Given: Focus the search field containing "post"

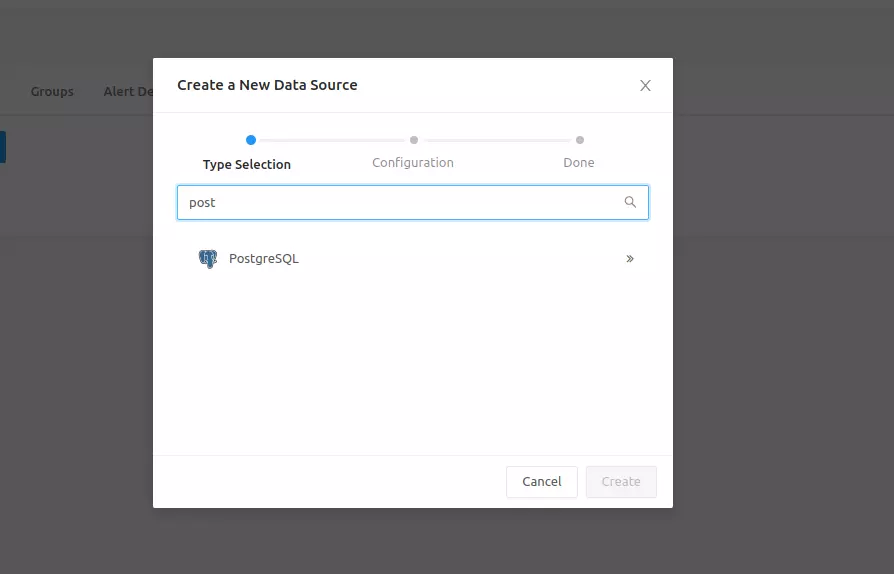Looking at the screenshot, I should (x=400, y=202).
